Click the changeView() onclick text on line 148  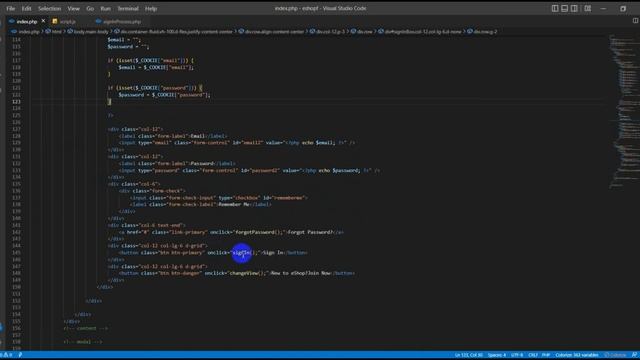[x=247, y=273]
